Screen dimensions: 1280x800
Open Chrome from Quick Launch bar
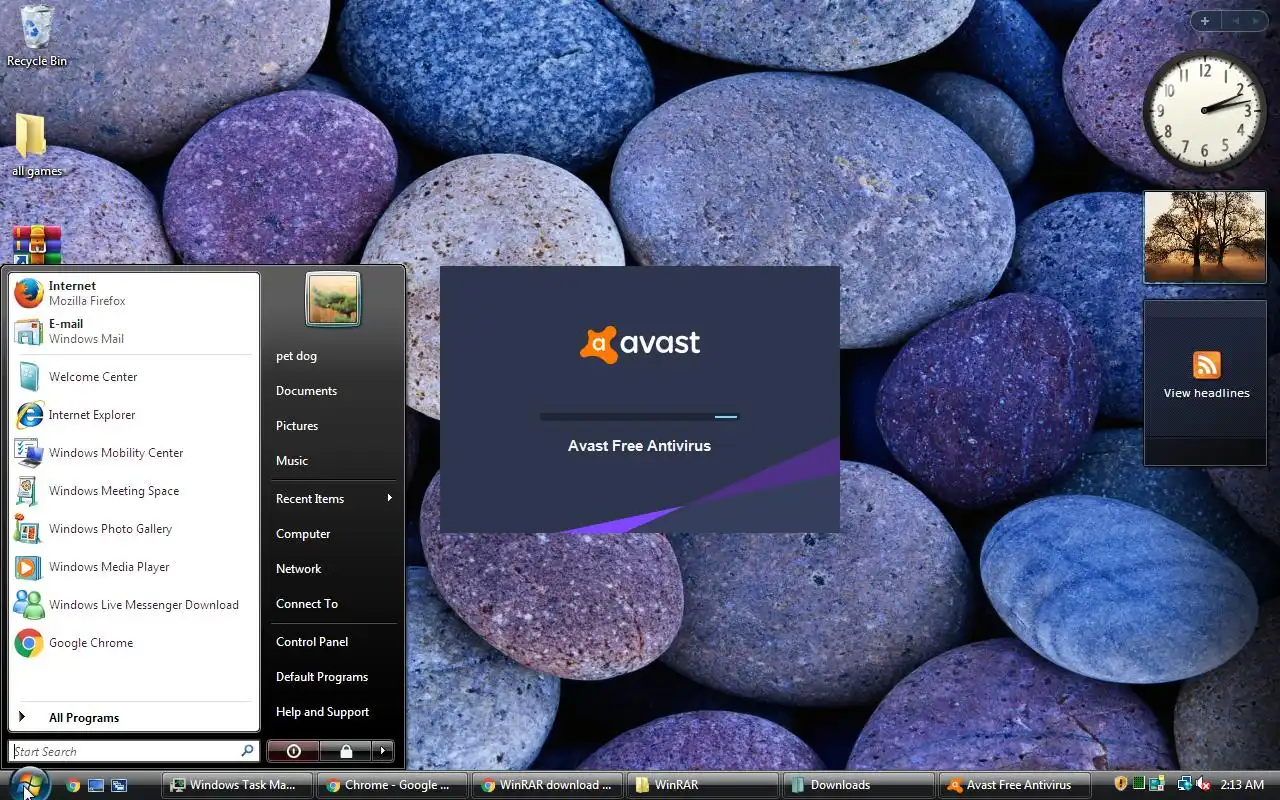click(73, 785)
